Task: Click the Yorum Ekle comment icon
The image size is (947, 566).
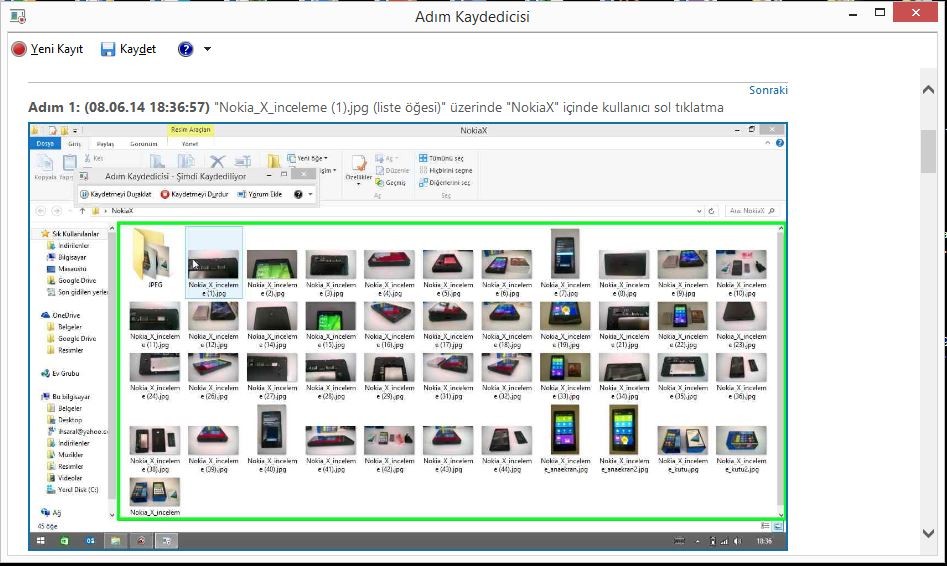Action: point(241,194)
